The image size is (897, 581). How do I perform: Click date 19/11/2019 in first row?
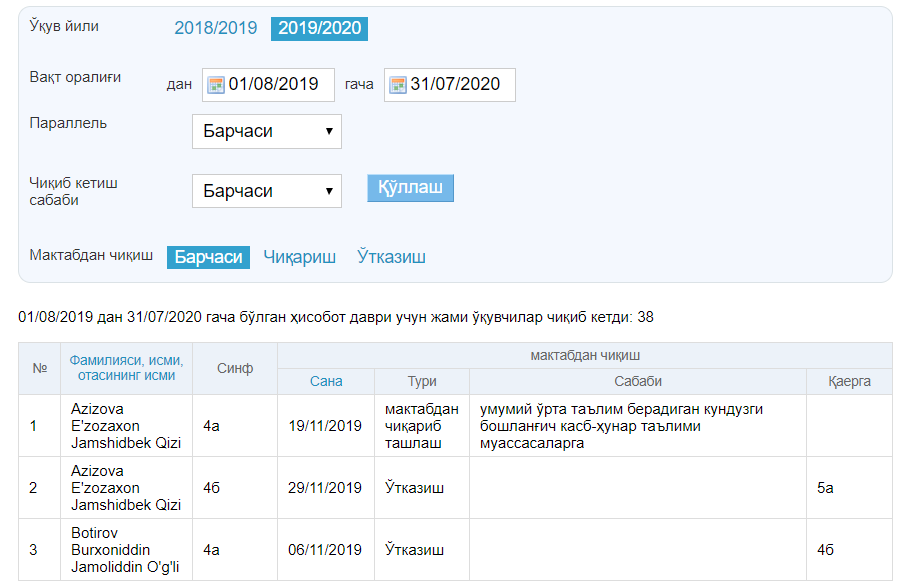tap(326, 426)
